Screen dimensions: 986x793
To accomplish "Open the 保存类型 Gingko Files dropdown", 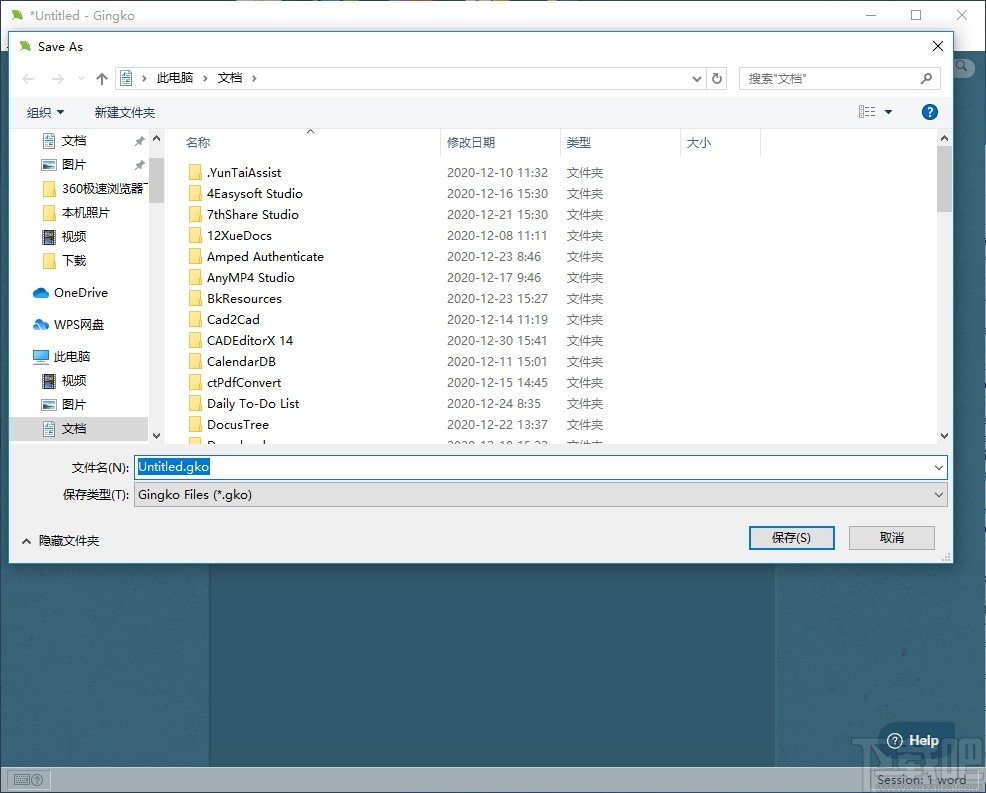I will point(540,495).
